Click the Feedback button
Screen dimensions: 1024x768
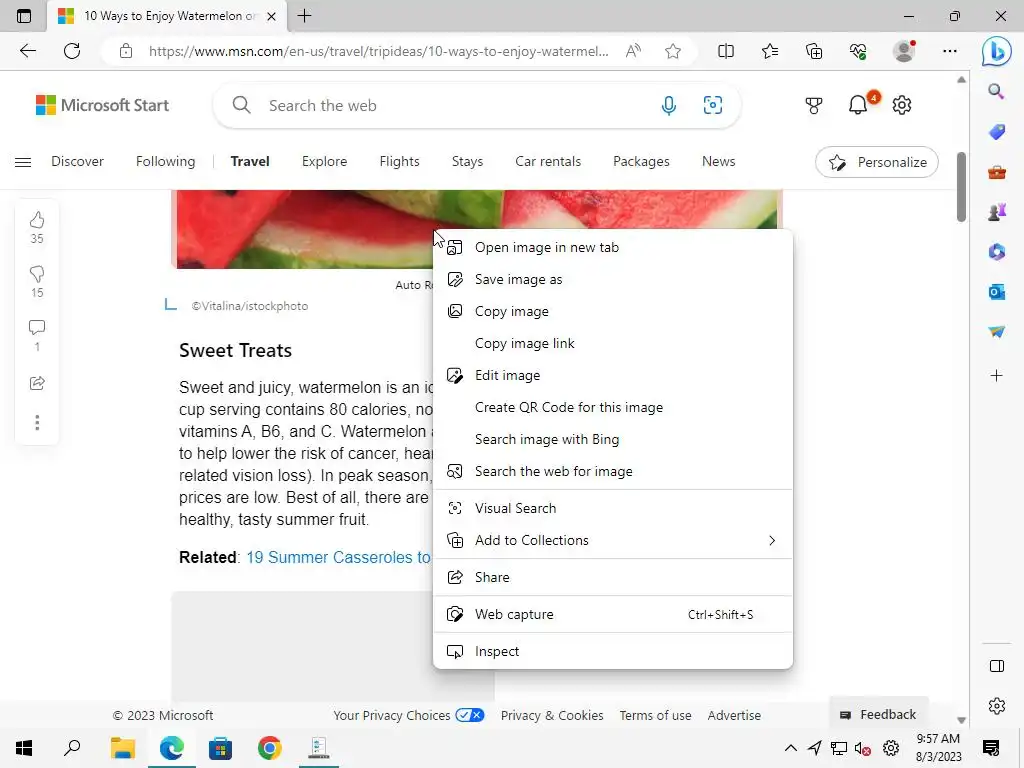(878, 714)
